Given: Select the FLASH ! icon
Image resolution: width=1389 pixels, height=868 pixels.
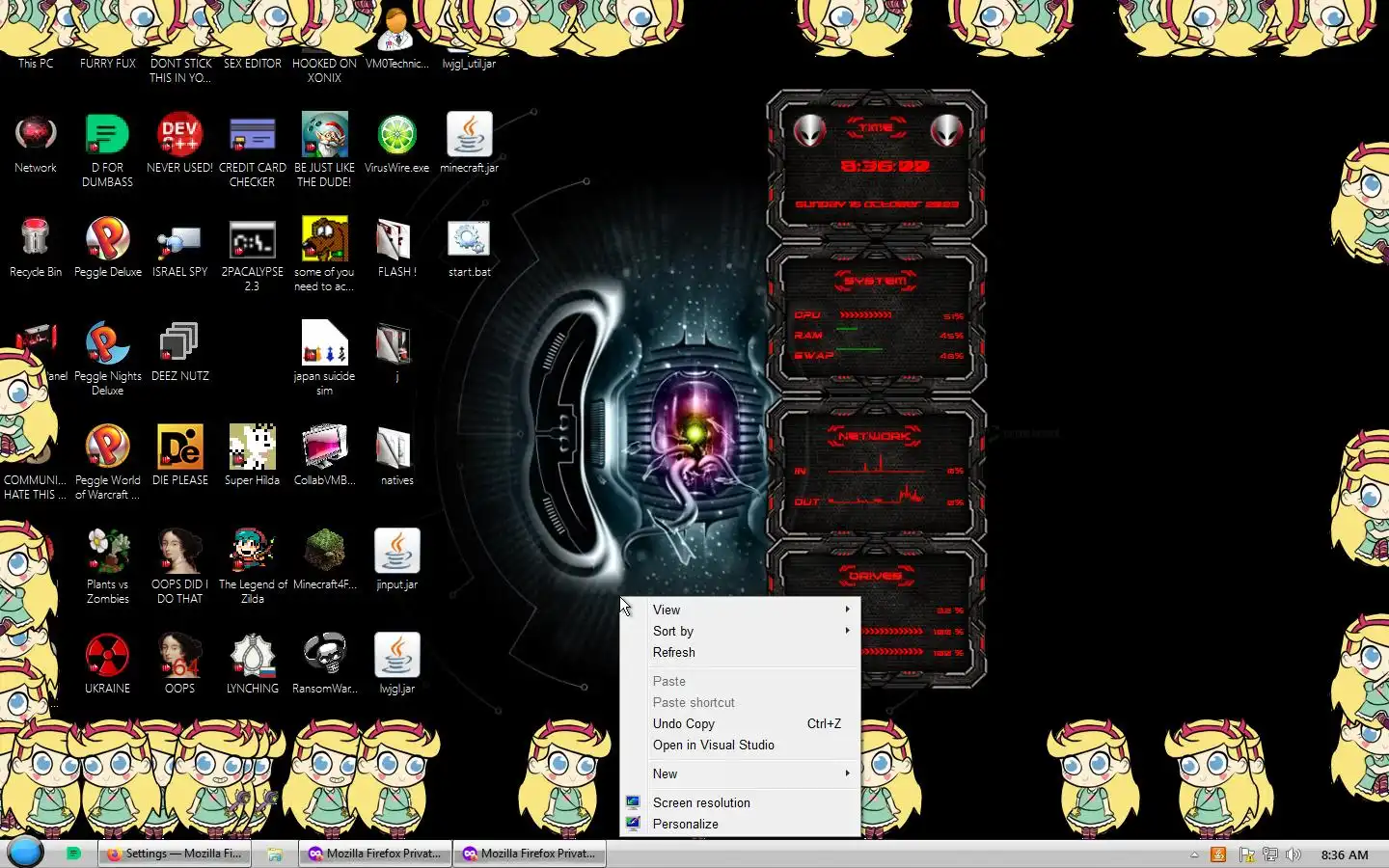Looking at the screenshot, I should (396, 247).
